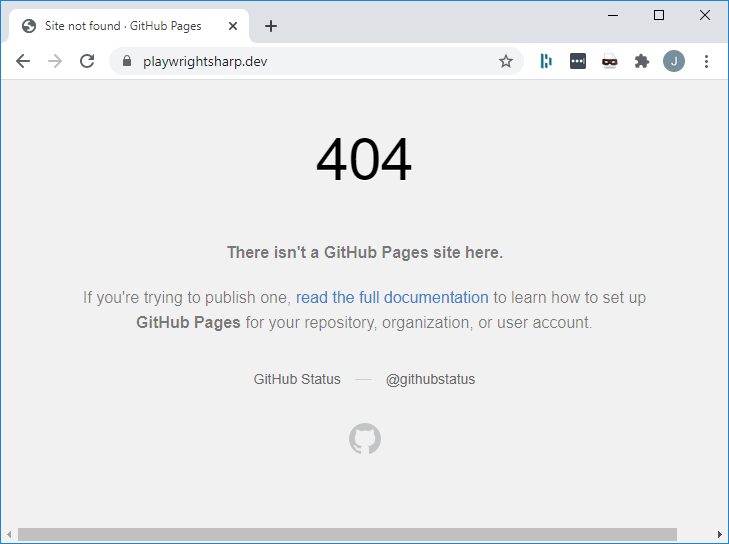This screenshot has width=729, height=544.
Task: Open the red glasses extension icon
Action: click(610, 61)
